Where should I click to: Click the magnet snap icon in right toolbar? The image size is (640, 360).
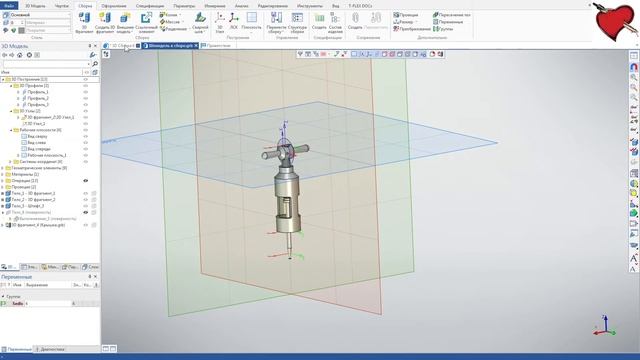(633, 67)
